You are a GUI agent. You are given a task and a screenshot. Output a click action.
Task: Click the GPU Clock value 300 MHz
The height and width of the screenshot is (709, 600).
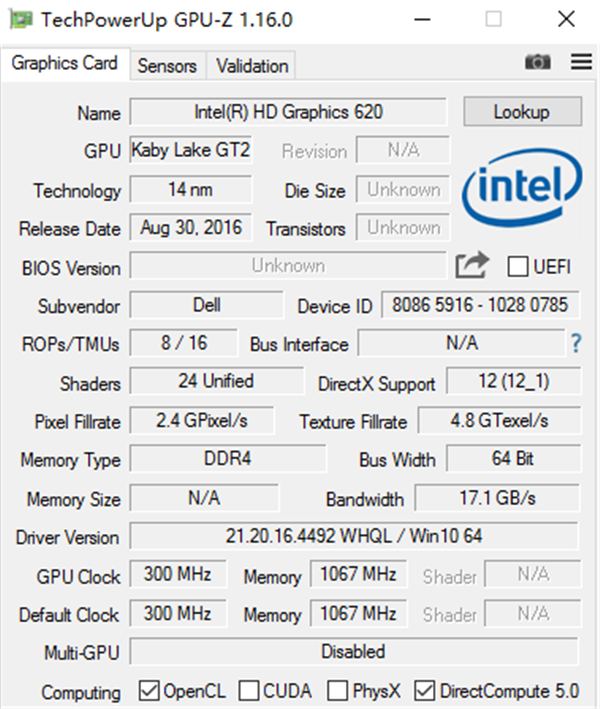178,574
